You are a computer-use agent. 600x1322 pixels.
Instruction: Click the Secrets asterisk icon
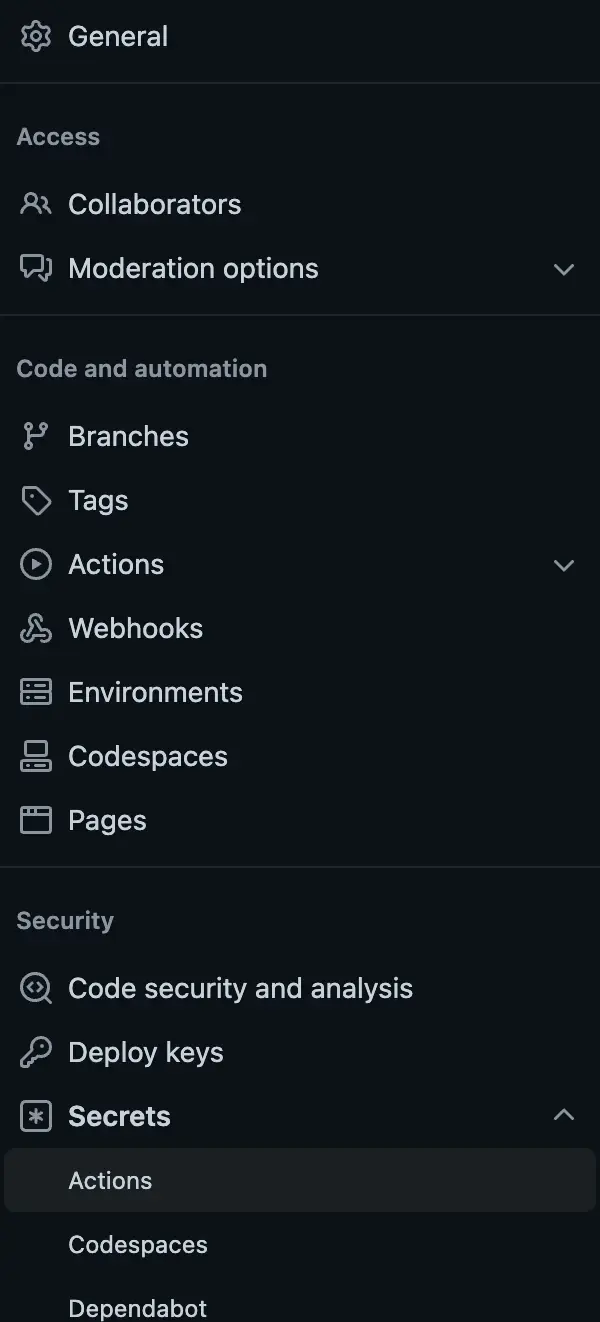pos(36,1117)
